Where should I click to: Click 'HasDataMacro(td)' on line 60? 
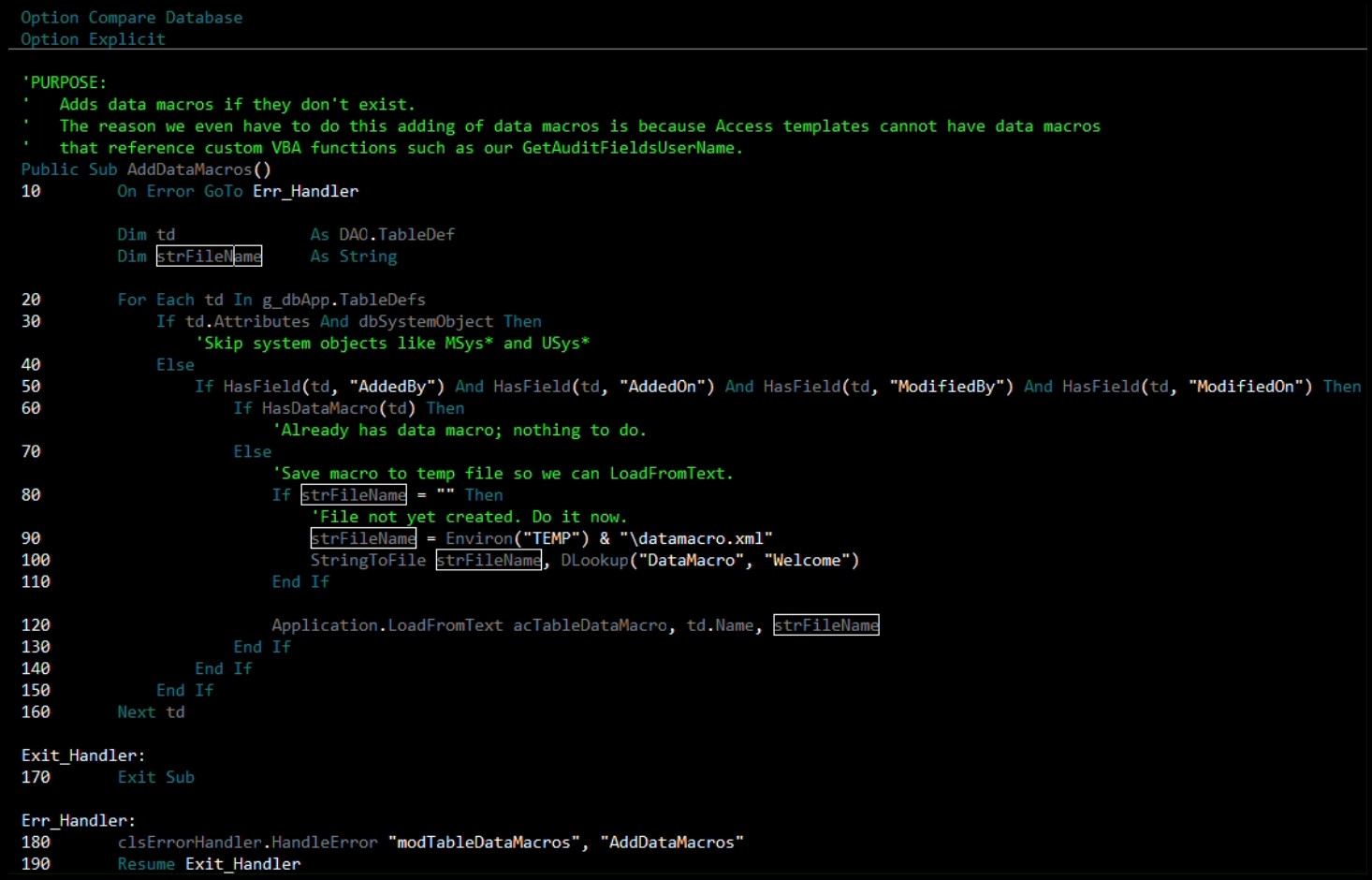339,408
